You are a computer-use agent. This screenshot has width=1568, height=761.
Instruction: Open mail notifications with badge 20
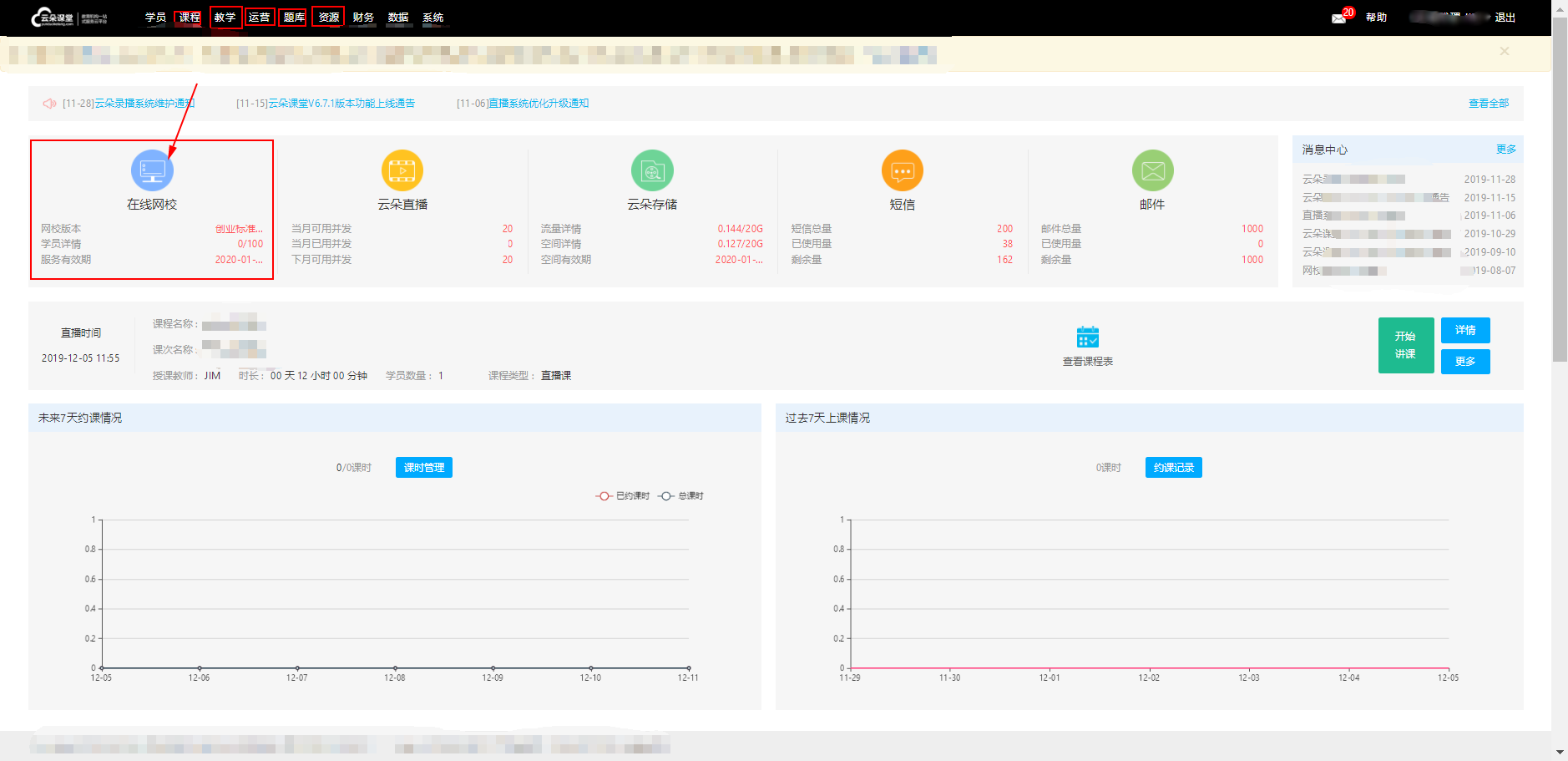(1341, 17)
